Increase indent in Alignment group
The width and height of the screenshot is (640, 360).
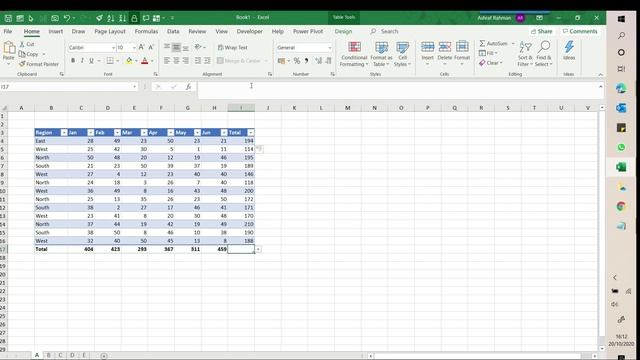click(x=207, y=61)
